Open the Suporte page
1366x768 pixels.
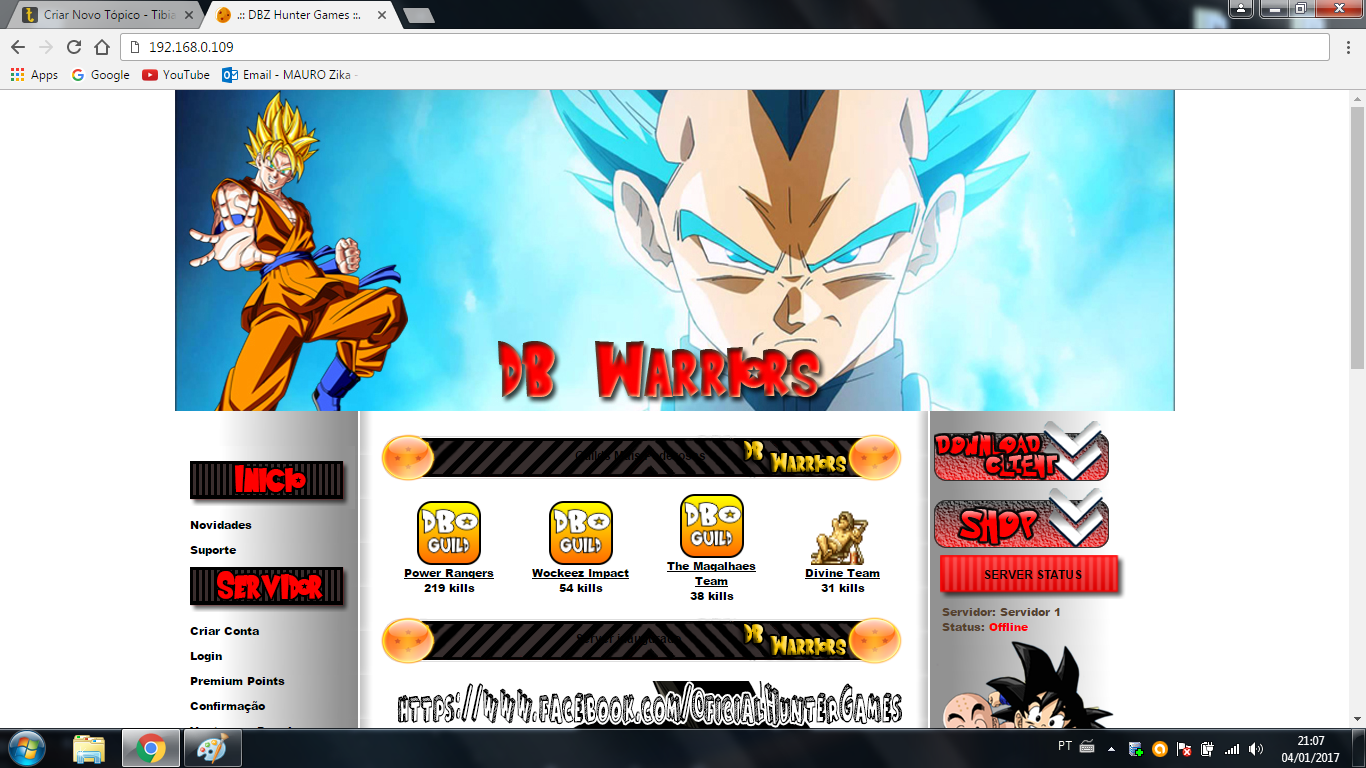(213, 550)
